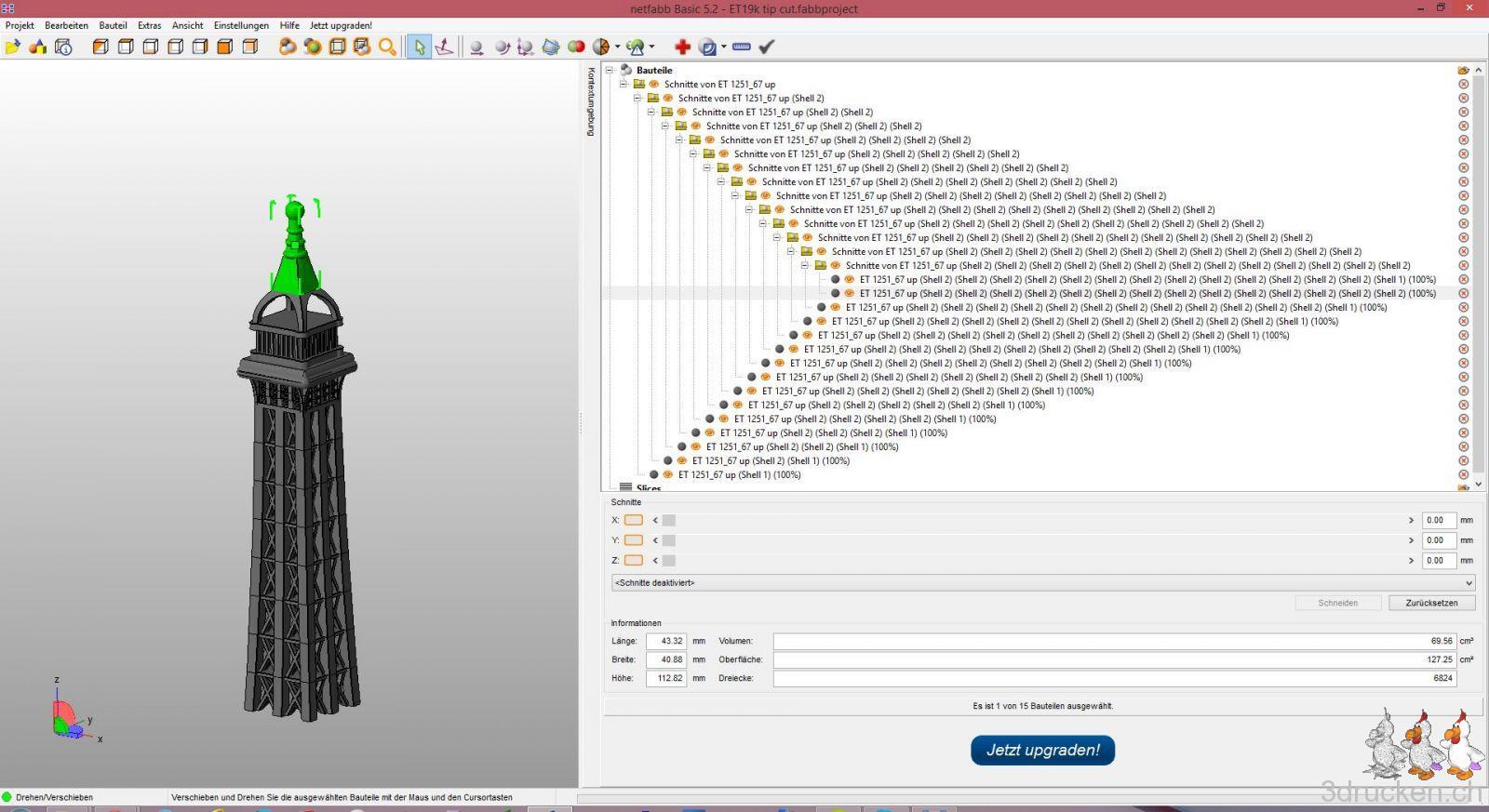Viewport: 1489px width, 812px height.
Task: Click the blue ruler measure icon
Action: pyautogui.click(x=742, y=47)
